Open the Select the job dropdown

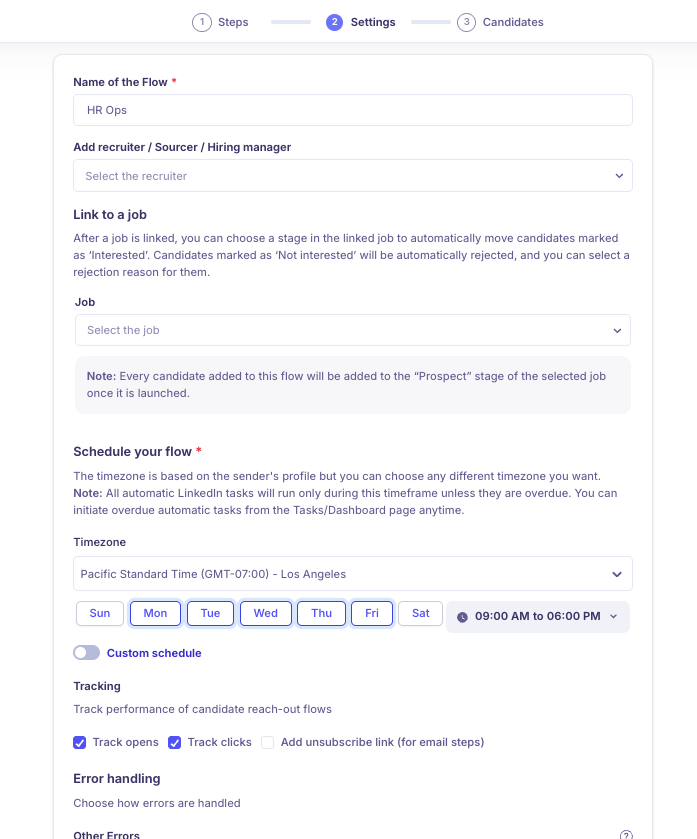tap(352, 330)
